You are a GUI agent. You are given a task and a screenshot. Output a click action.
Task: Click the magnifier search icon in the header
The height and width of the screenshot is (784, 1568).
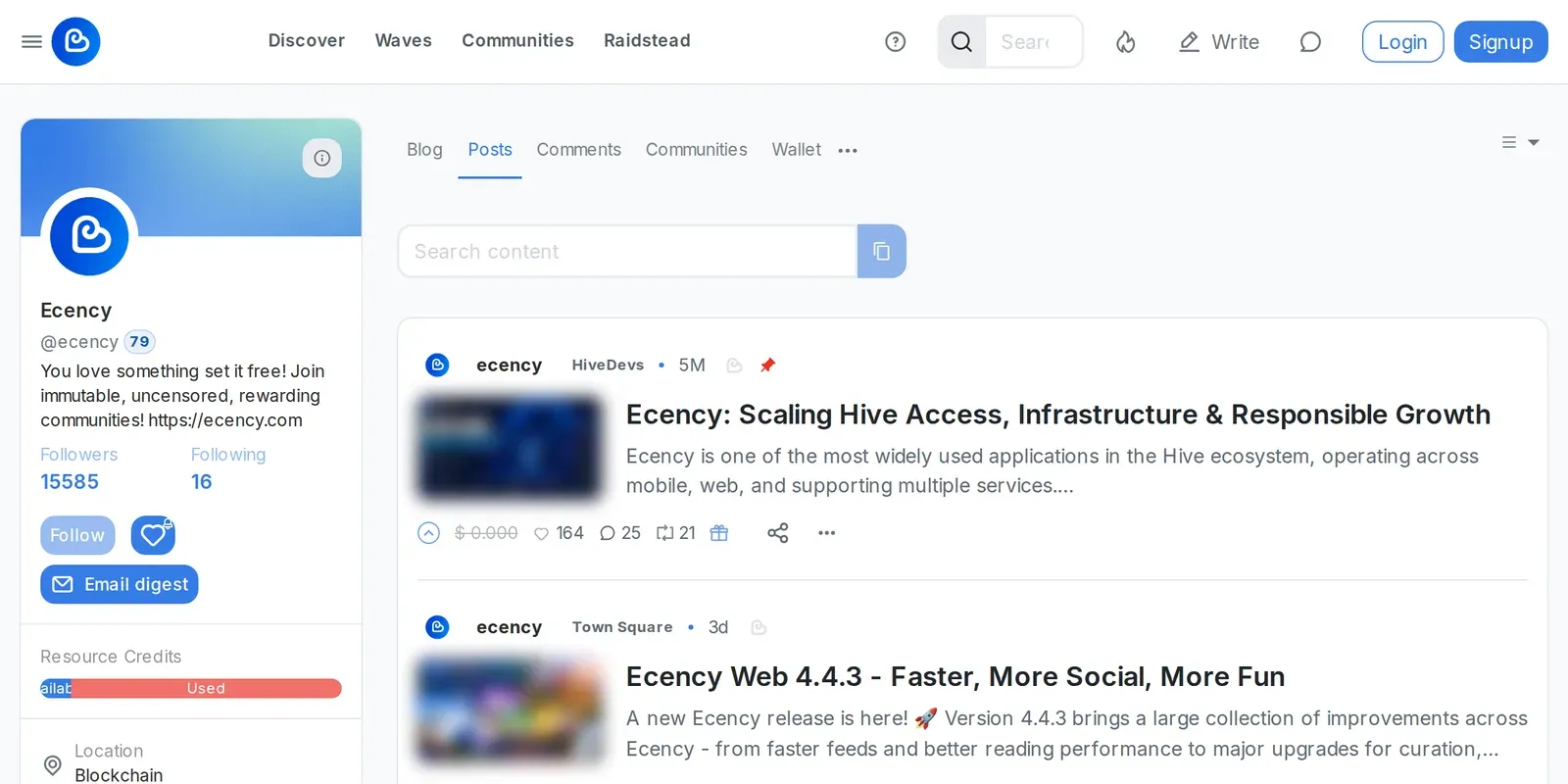[x=961, y=41]
